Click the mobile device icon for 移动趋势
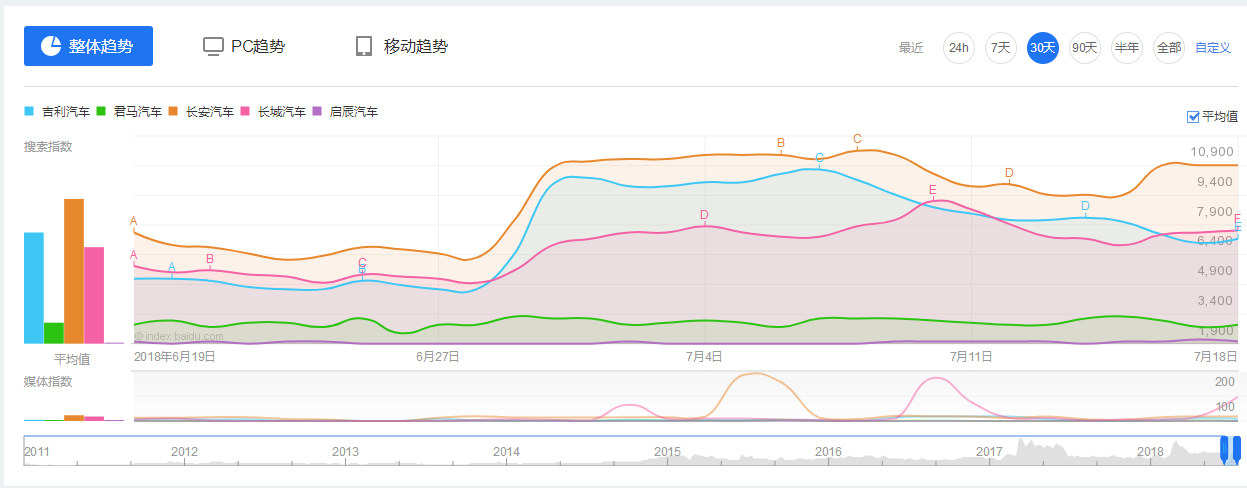This screenshot has width=1247, height=488. (364, 47)
